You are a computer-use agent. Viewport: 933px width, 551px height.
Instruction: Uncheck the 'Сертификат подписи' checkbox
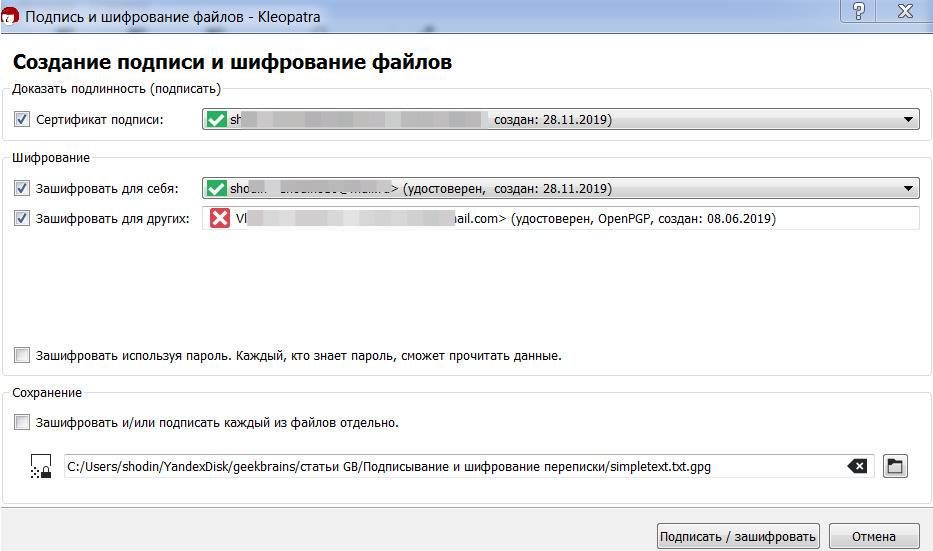pos(21,119)
